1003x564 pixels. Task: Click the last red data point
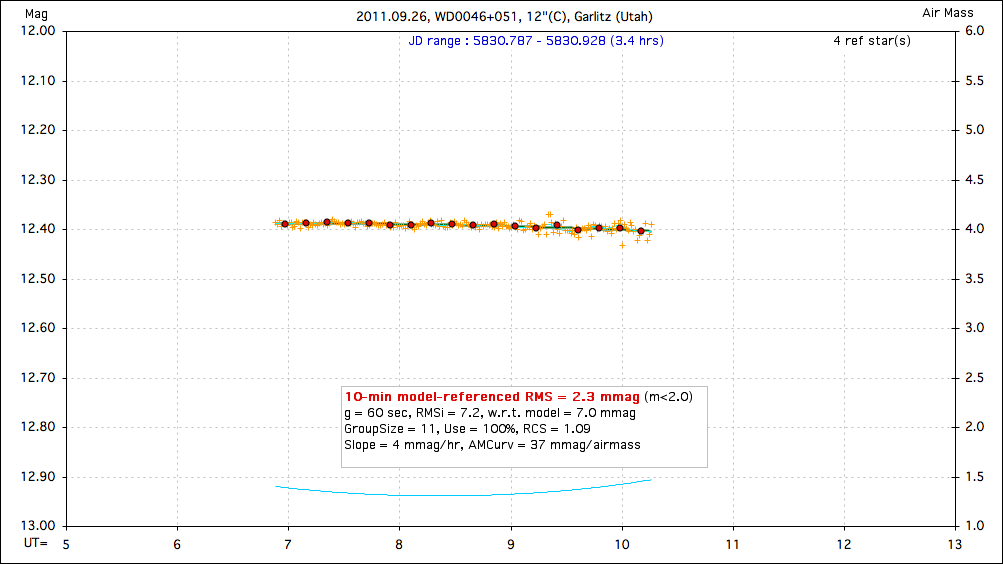[x=641, y=231]
